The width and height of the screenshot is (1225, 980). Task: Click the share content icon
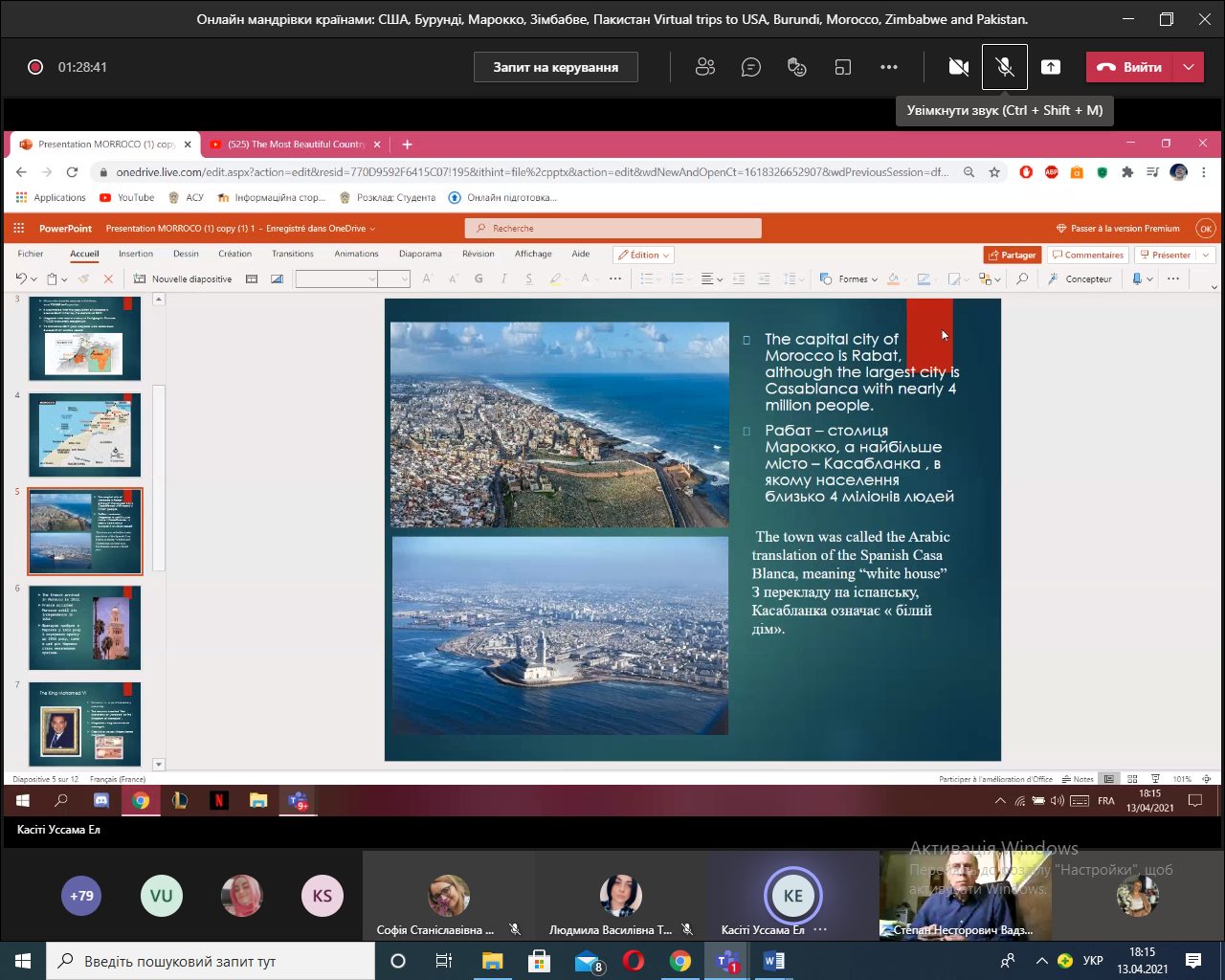[x=1051, y=67]
